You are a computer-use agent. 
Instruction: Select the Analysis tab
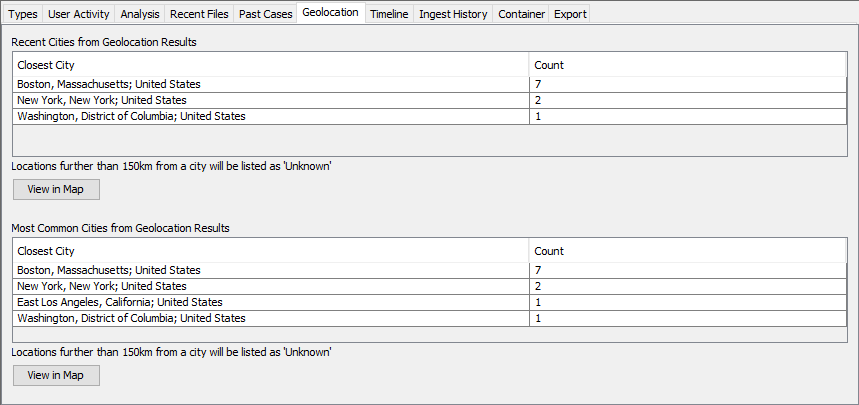(139, 14)
